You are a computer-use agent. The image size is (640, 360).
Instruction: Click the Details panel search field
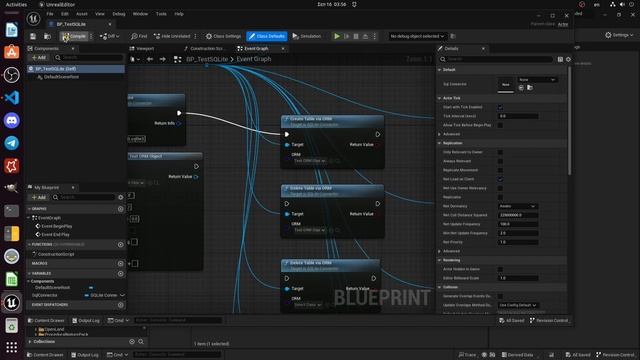(x=496, y=59)
